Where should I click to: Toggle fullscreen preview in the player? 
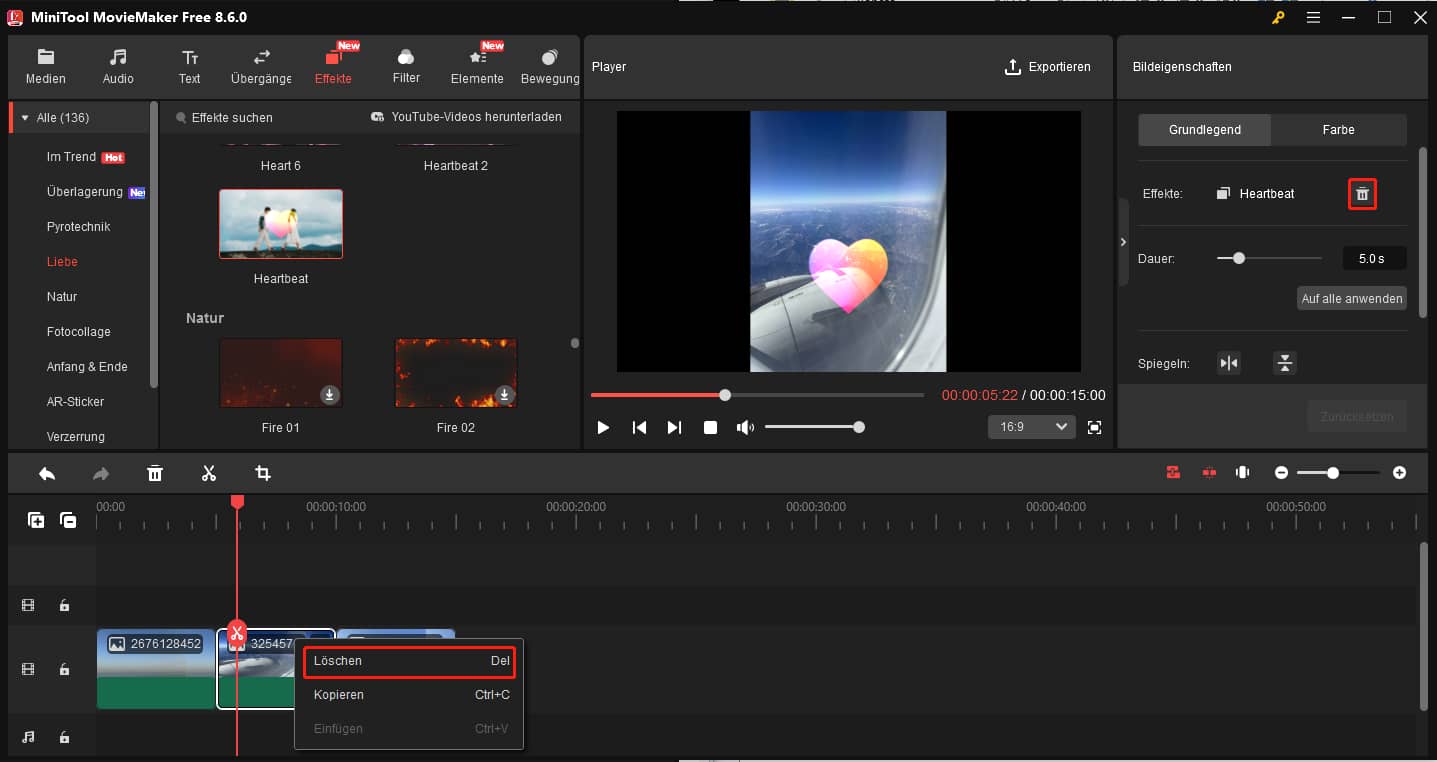(1094, 427)
